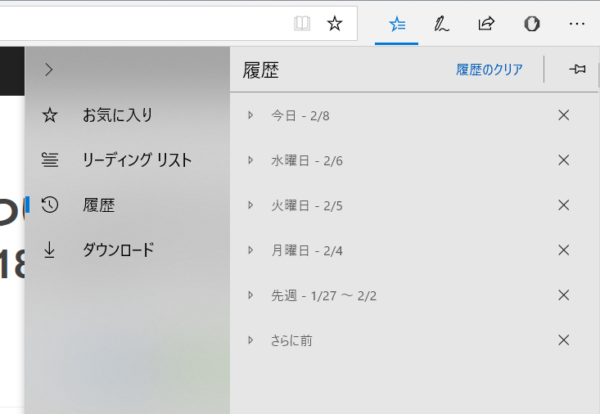Open the お気に入り section

pos(127,115)
